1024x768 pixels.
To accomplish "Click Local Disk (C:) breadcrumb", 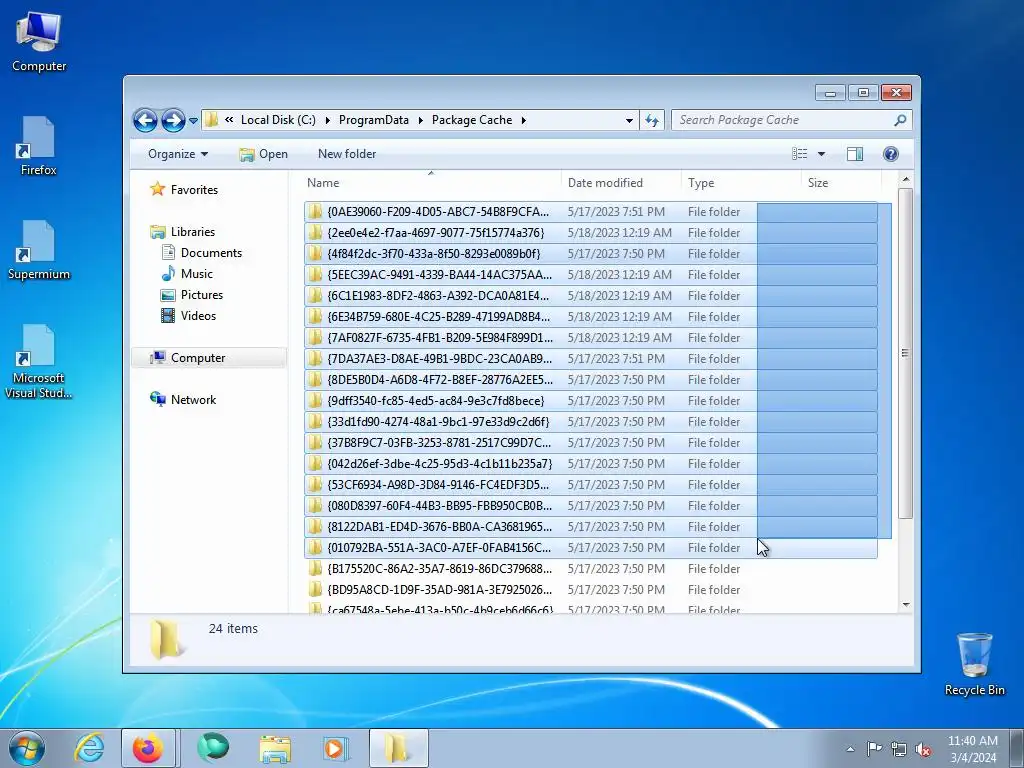I will click(278, 120).
